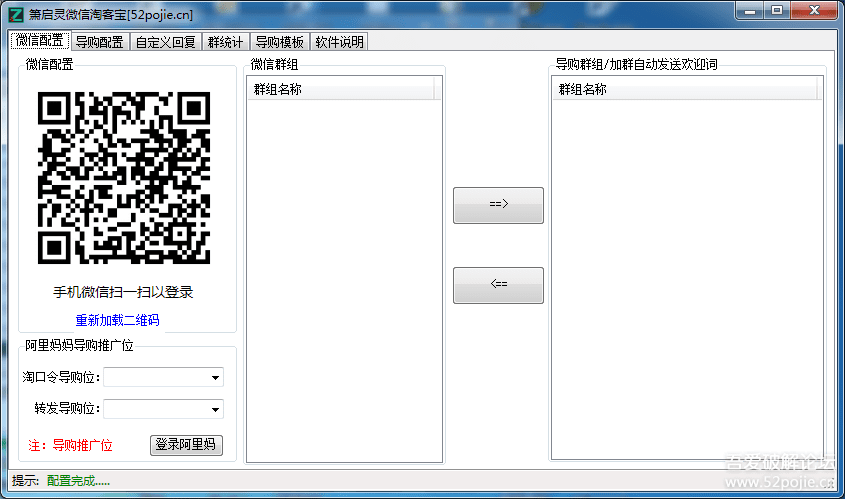Click the green Z app icon in title bar

point(16,15)
